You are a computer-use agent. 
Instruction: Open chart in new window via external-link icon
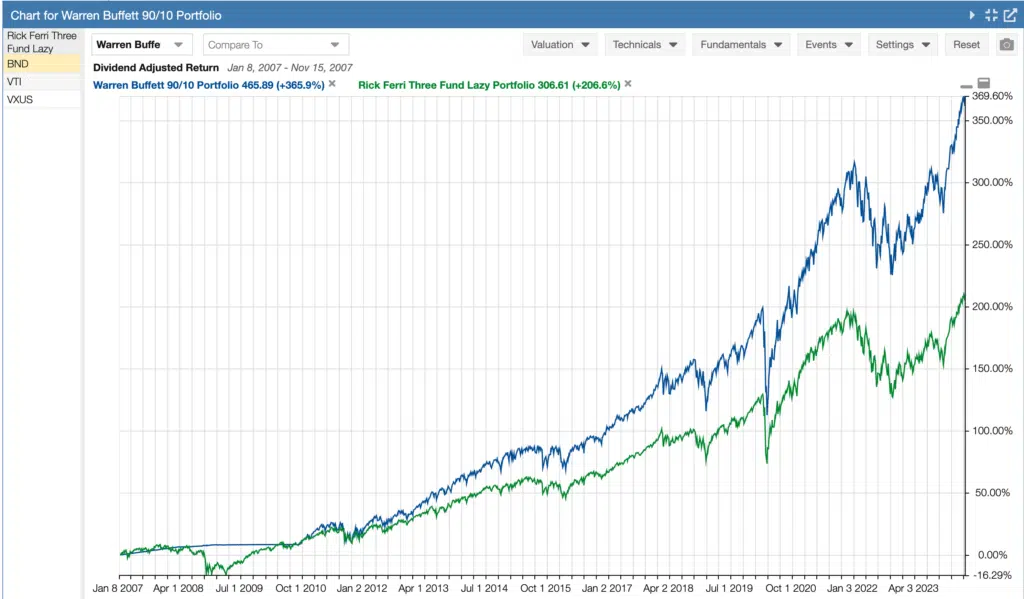click(x=1010, y=15)
